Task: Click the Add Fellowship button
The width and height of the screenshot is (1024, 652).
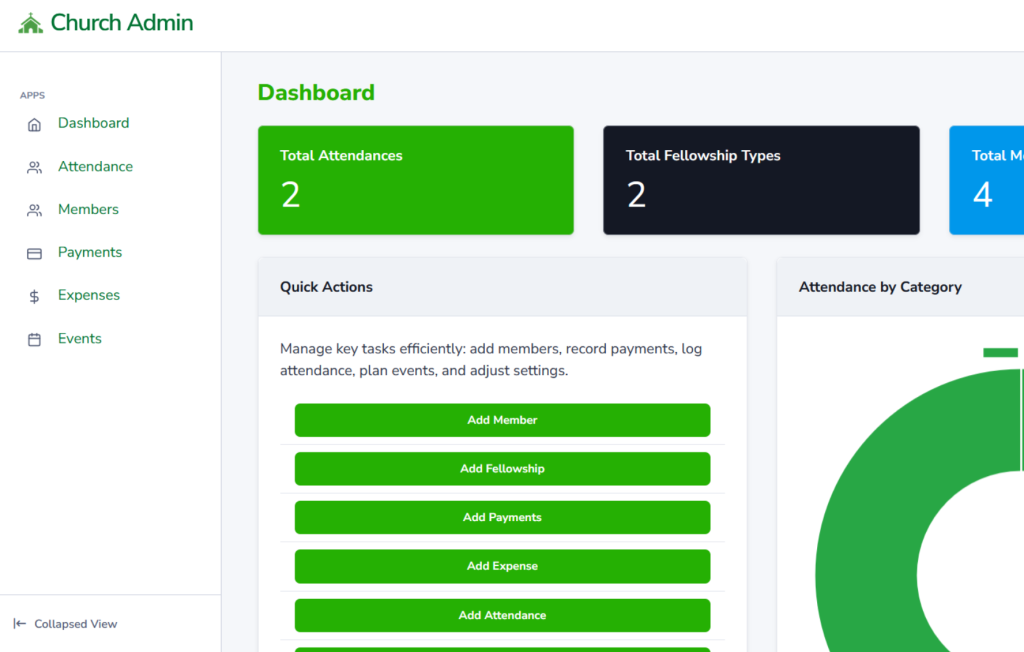Action: pyautogui.click(x=502, y=468)
